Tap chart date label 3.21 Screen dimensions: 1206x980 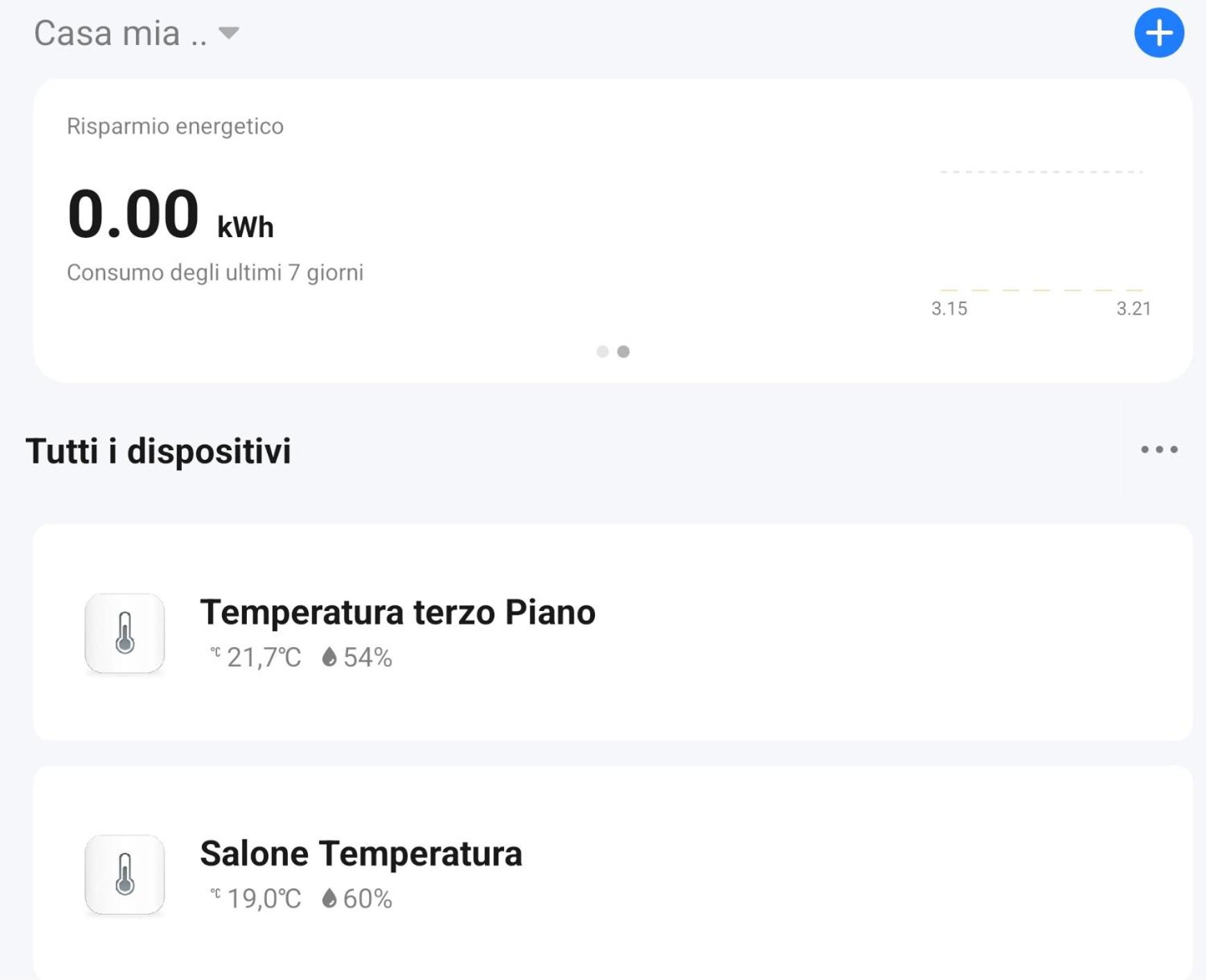tap(1134, 309)
